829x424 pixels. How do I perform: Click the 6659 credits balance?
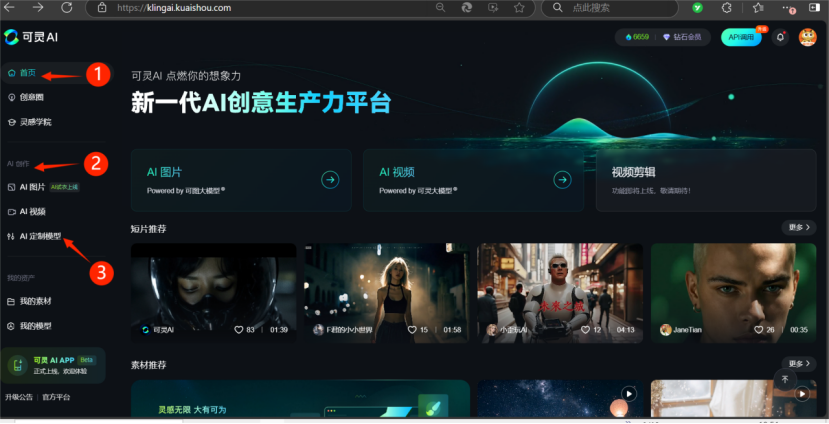pos(637,37)
